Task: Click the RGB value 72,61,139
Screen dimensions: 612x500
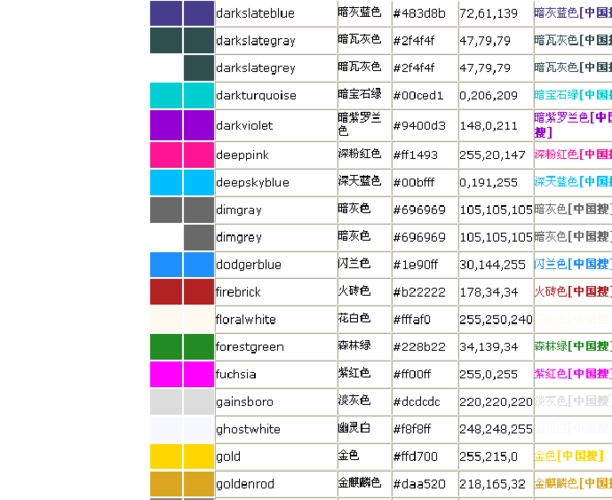Action: pos(488,14)
